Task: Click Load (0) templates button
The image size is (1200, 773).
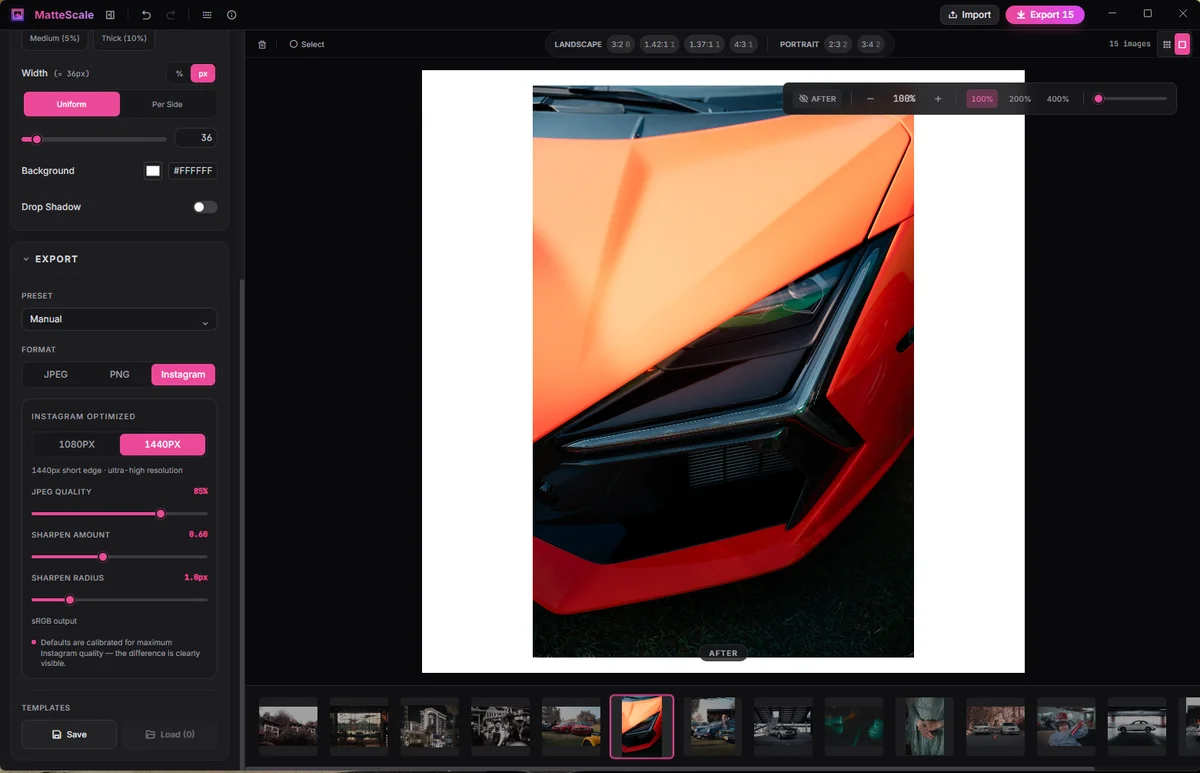Action: tap(170, 734)
